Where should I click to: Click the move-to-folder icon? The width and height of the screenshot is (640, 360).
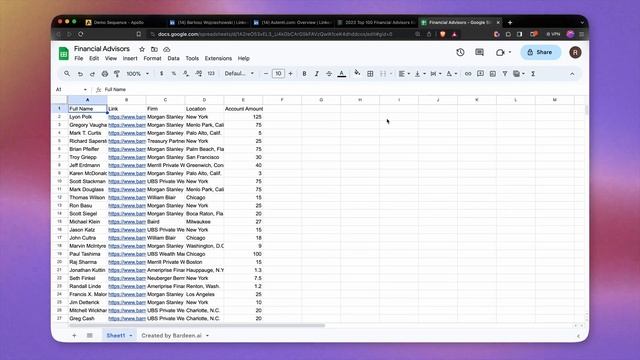tap(154, 49)
